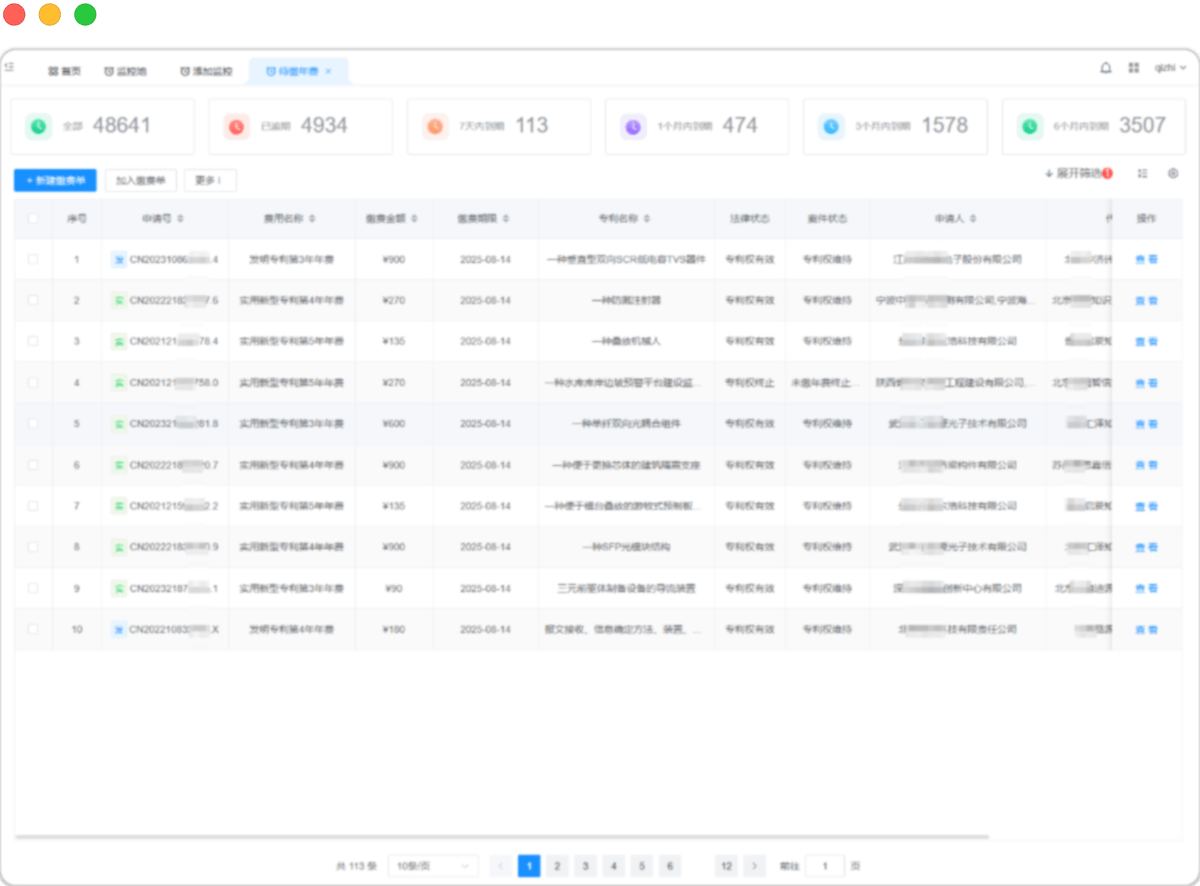Expand the qizhi user account menu
1200x886 pixels.
(x=1170, y=68)
